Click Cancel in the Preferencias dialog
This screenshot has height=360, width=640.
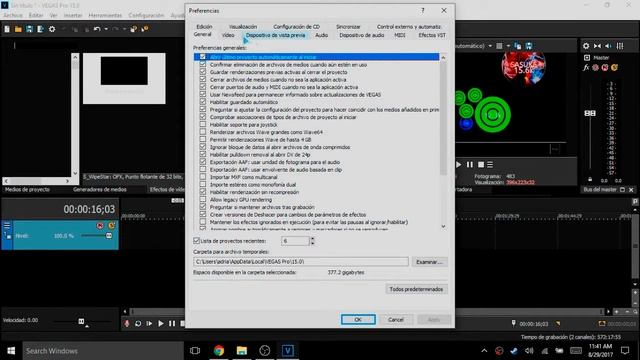pos(396,320)
